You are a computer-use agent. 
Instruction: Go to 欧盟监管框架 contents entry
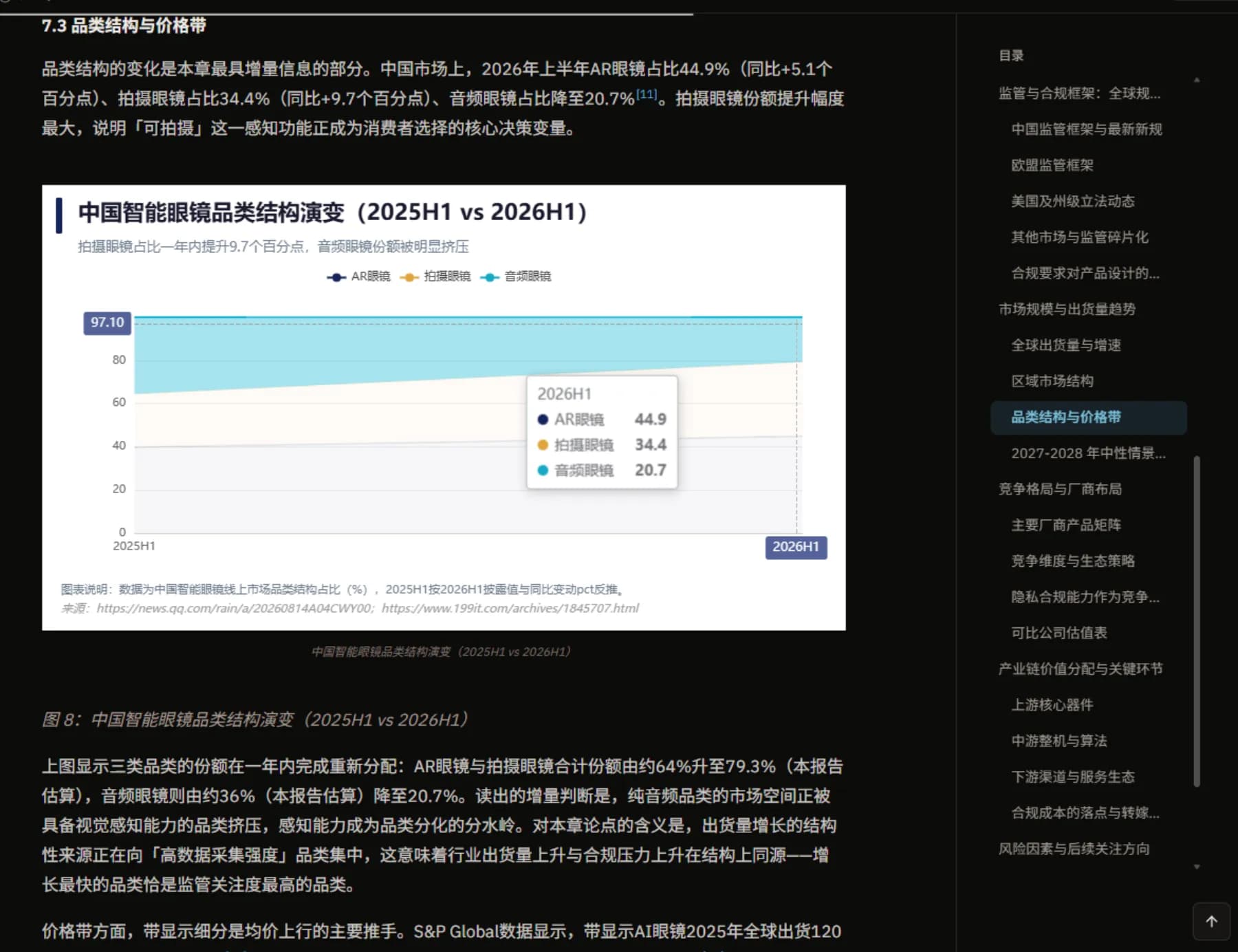(x=1052, y=165)
